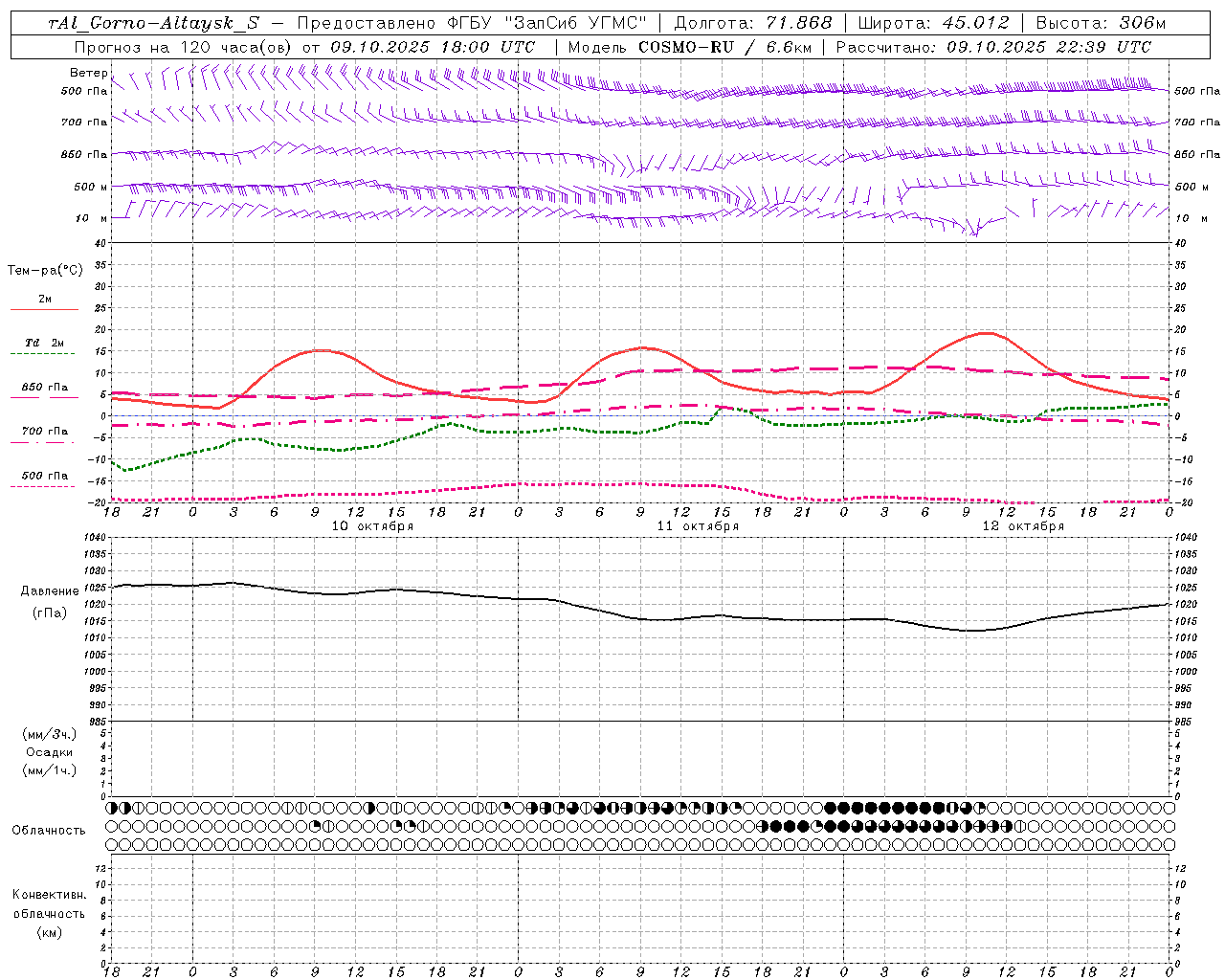Viewport: 1225px width, 980px height.
Task: Click the 'Широта: 45.012' value
Action: pos(933,23)
